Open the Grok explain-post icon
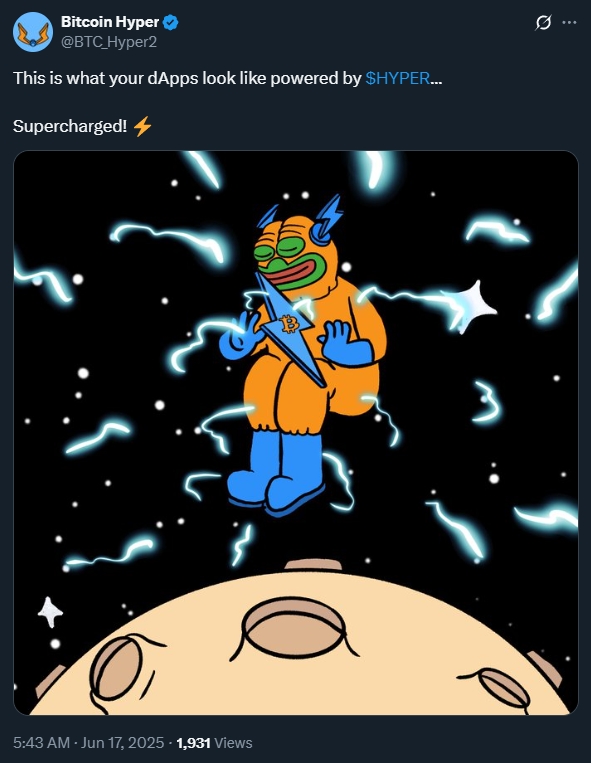Image resolution: width=591 pixels, height=763 pixels. [543, 22]
